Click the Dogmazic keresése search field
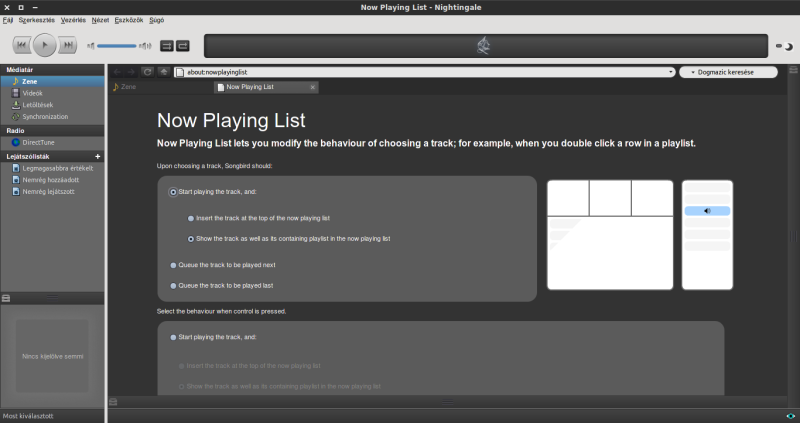The image size is (800, 423). 728,72
